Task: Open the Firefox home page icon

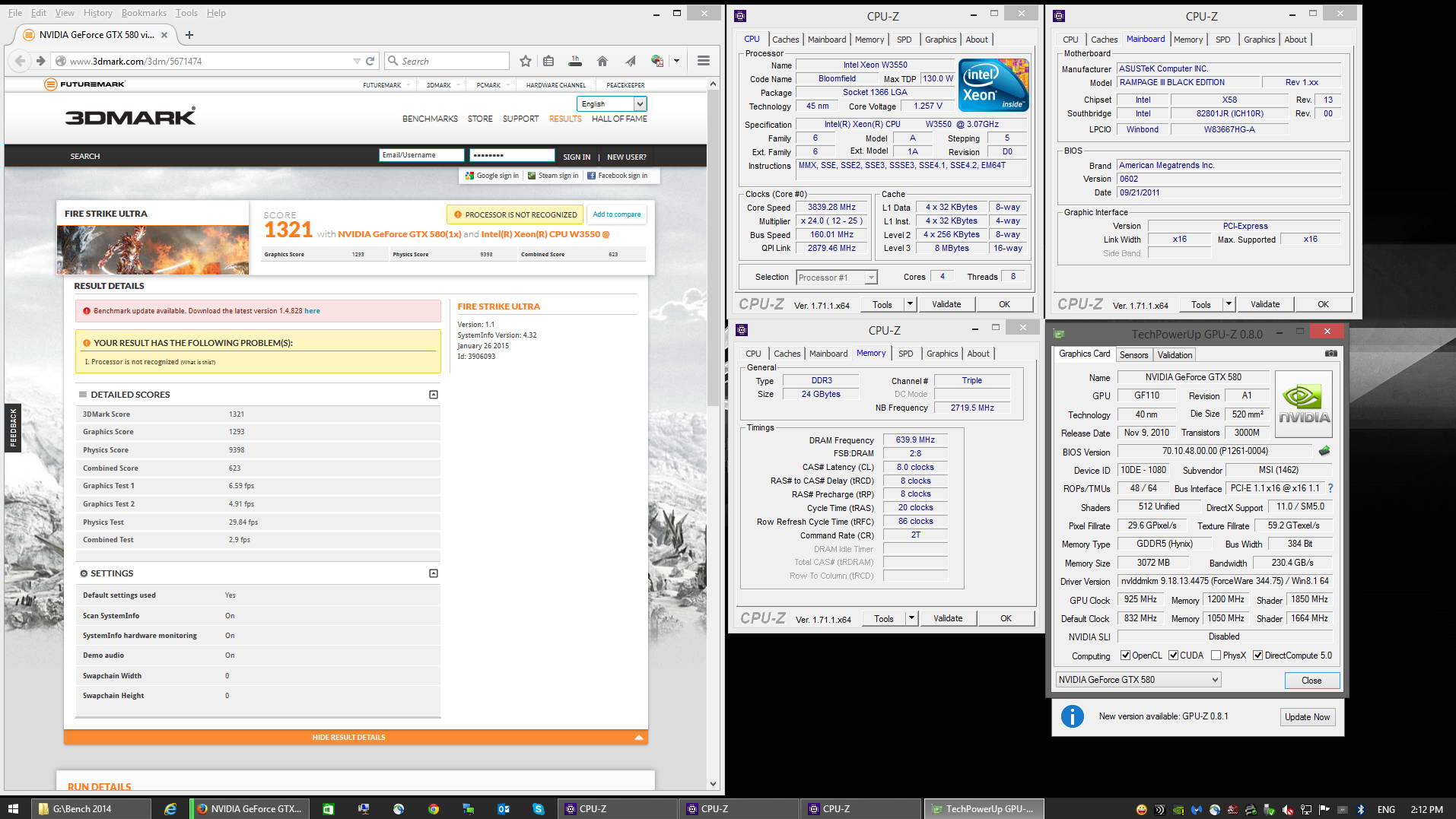Action: (602, 61)
